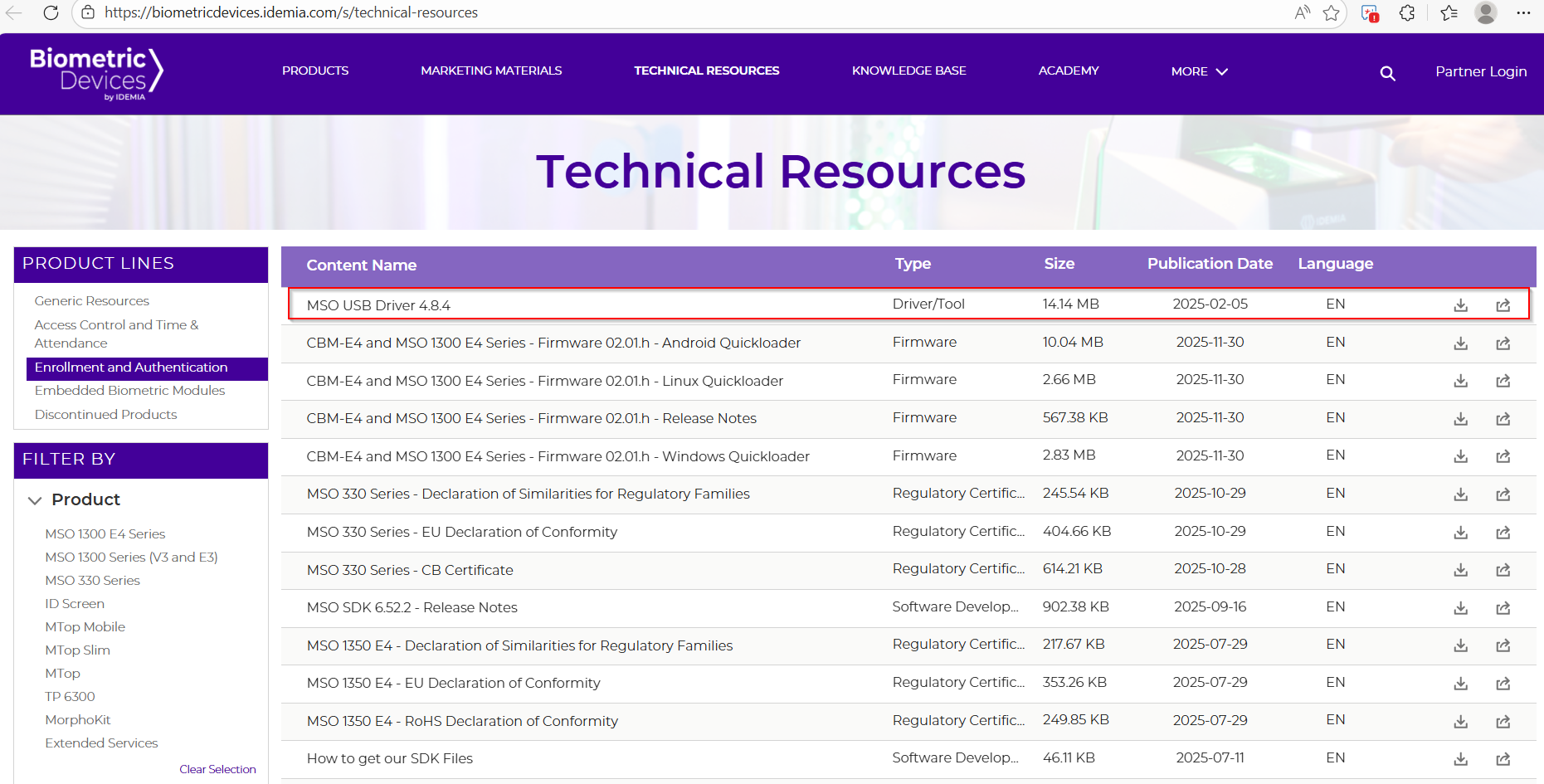The height and width of the screenshot is (784, 1544).
Task: Select Generic Resources product line
Action: 92,301
